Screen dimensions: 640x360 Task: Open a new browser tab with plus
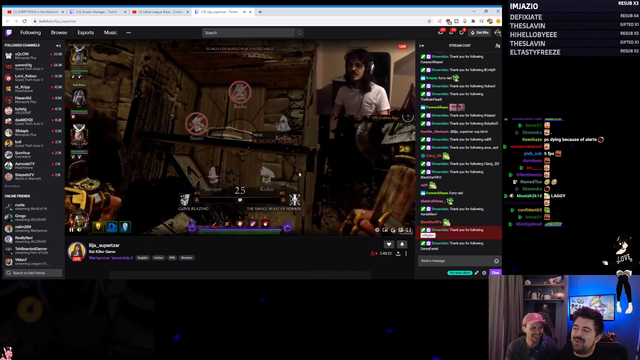pos(260,12)
